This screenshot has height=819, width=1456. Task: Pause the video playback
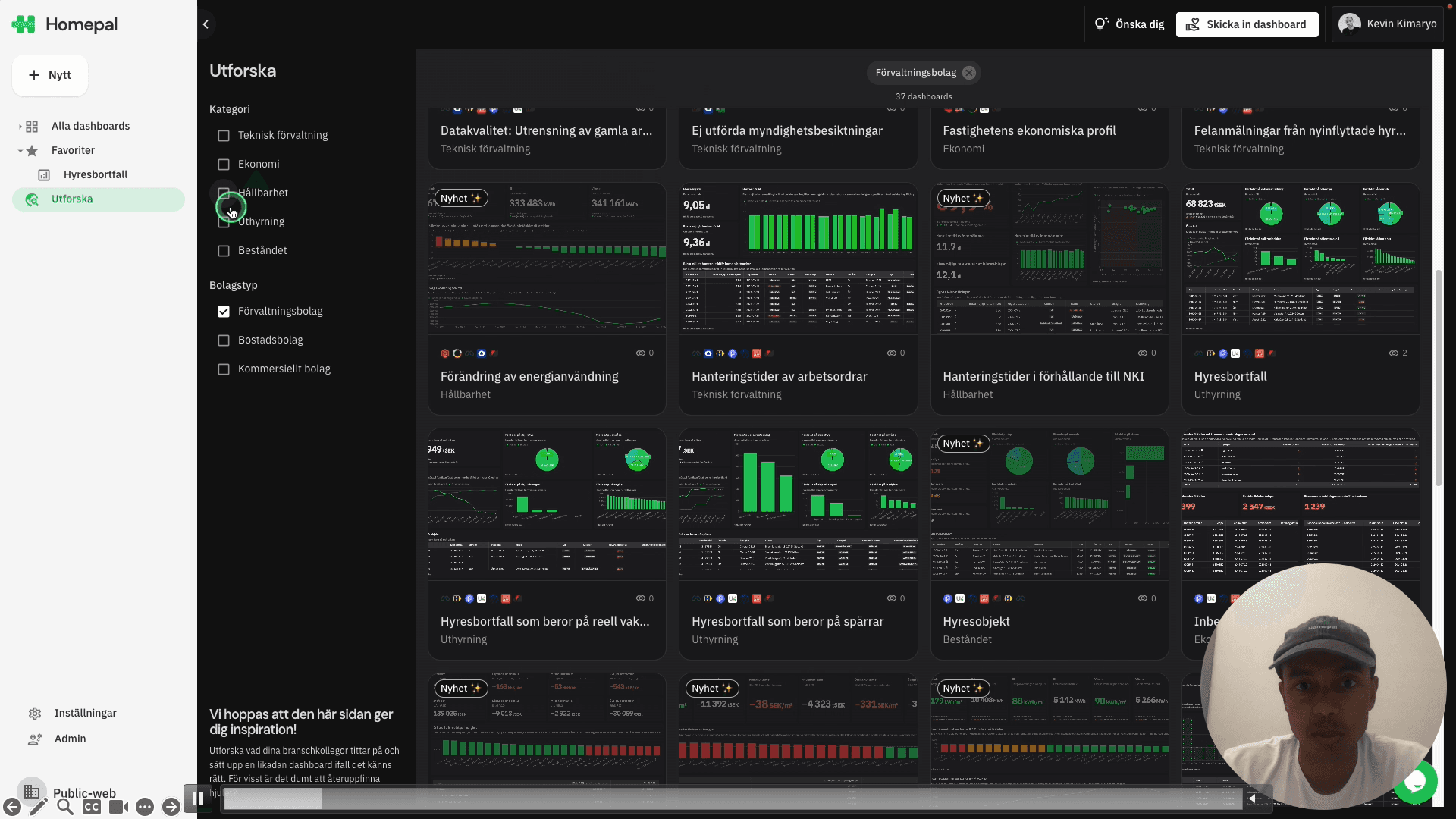coord(198,799)
